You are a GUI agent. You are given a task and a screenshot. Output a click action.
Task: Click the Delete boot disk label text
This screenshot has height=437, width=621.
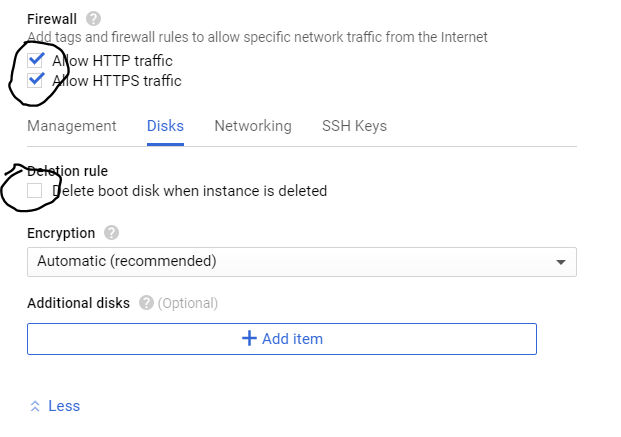coord(190,191)
